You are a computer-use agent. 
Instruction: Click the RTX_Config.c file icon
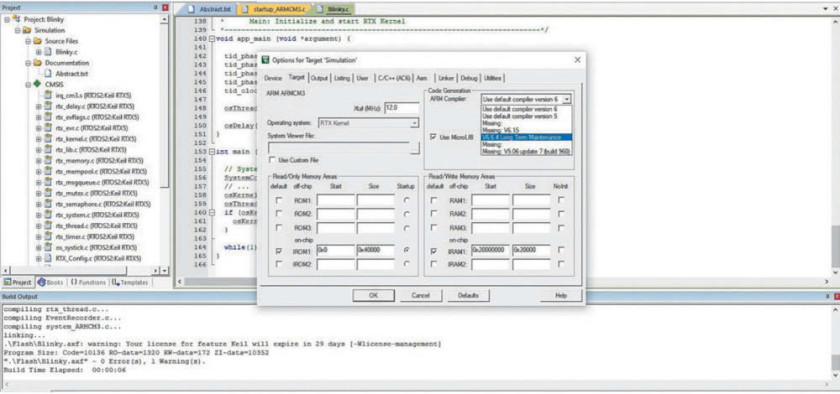[49, 258]
